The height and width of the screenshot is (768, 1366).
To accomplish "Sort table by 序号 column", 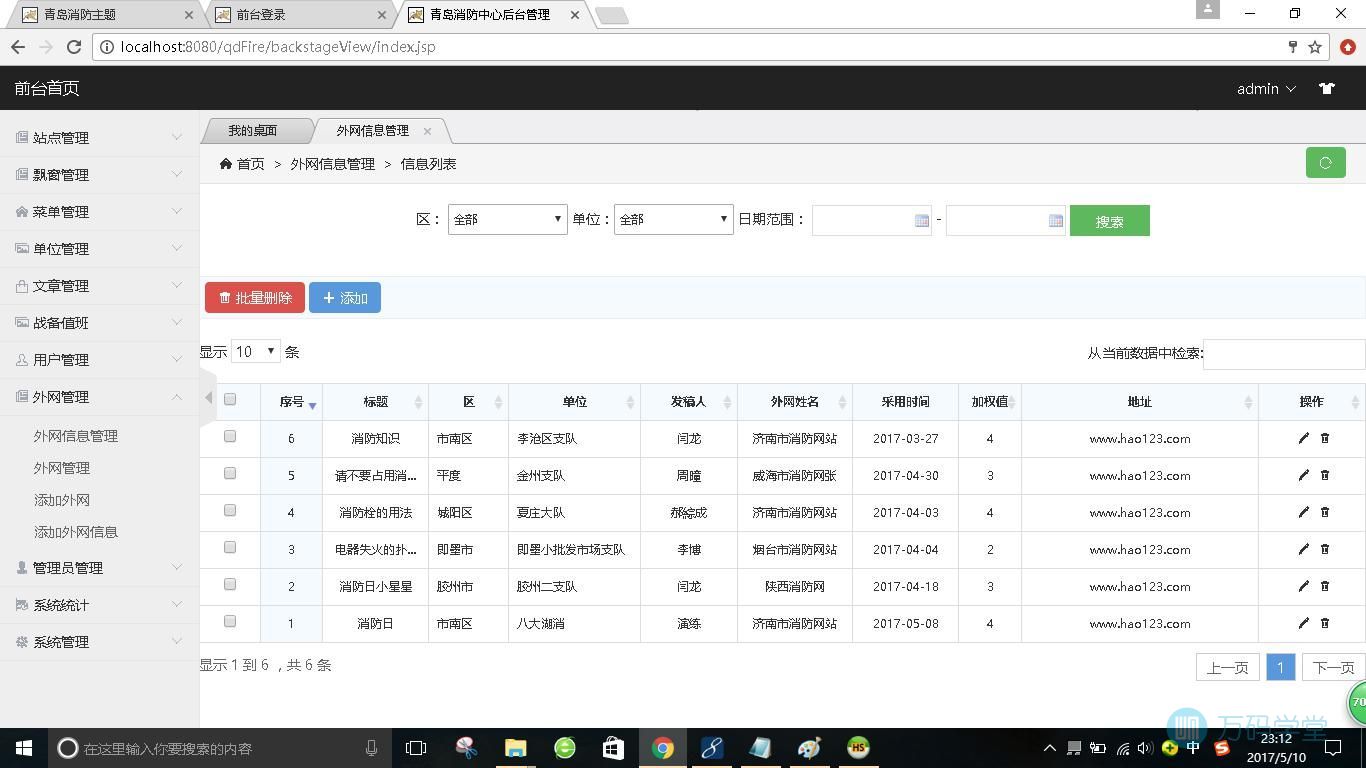I will (x=291, y=402).
